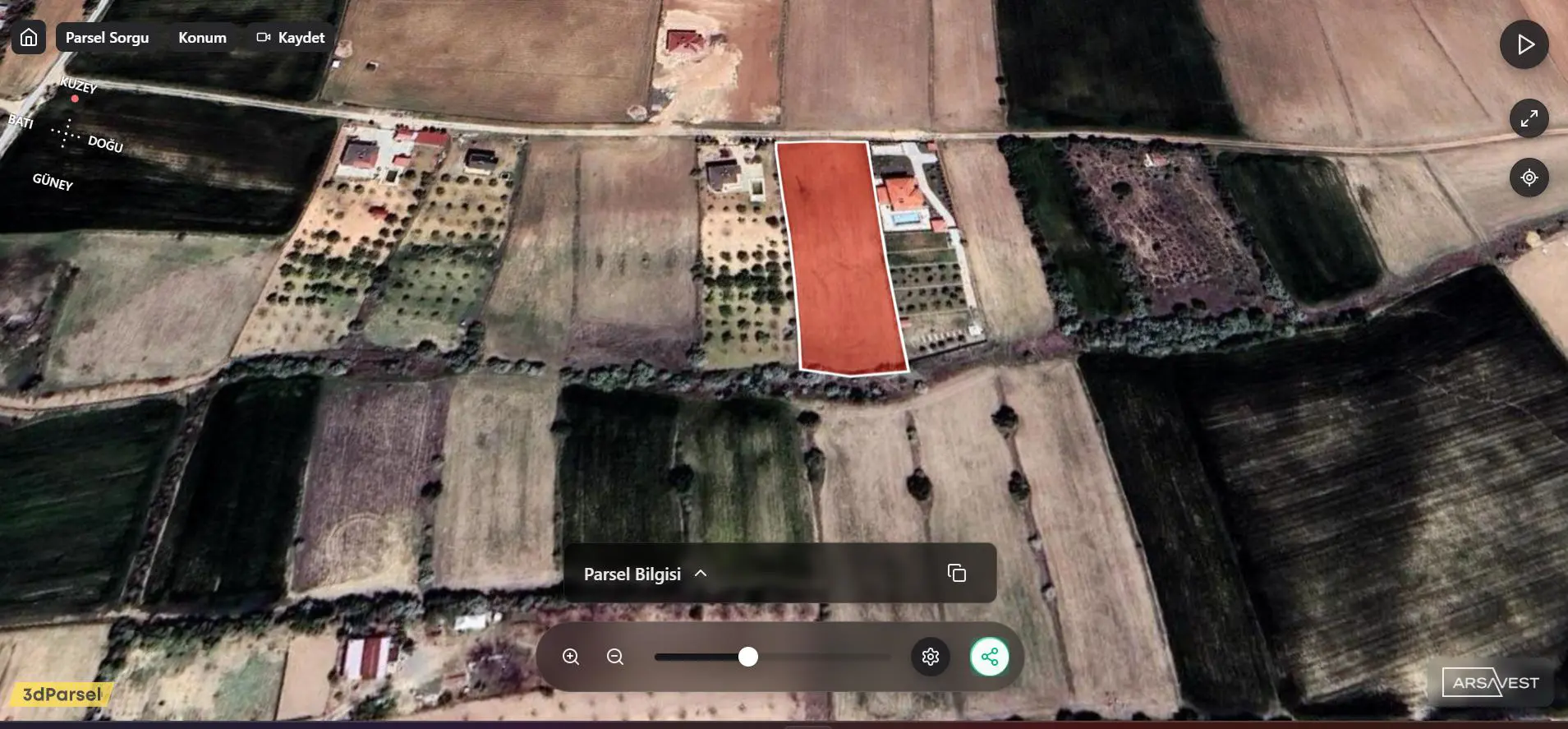This screenshot has width=1568, height=729.
Task: Copy parcel info with the copy icon
Action: (x=956, y=573)
